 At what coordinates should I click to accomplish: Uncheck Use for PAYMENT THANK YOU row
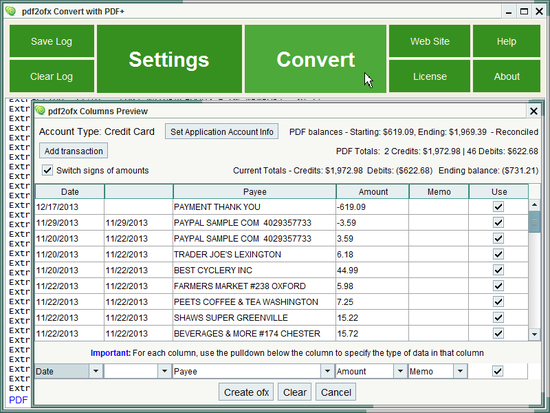pos(498,207)
